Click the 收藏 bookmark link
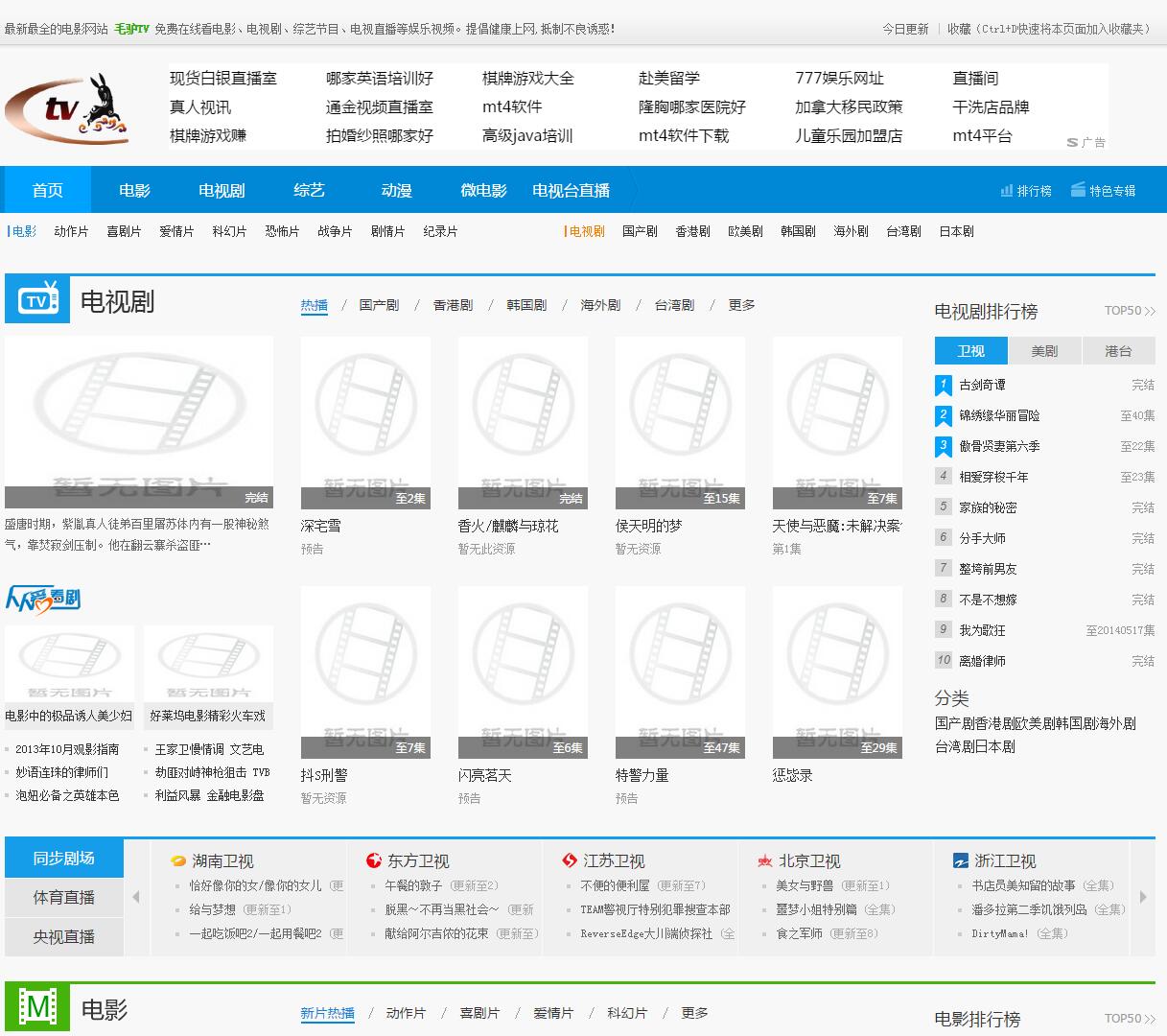The width and height of the screenshot is (1167, 1036). 959,29
